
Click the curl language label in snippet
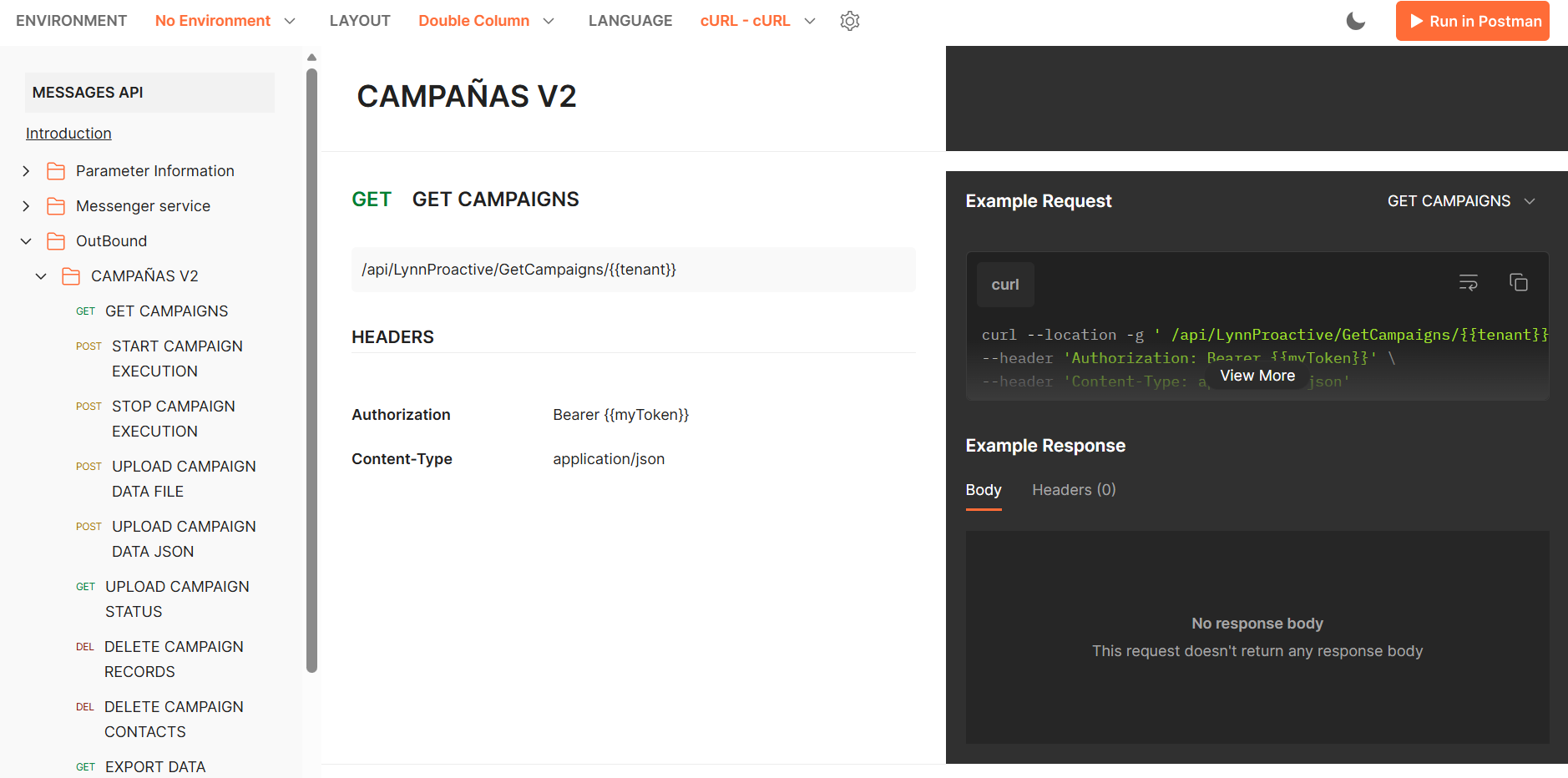(1005, 285)
